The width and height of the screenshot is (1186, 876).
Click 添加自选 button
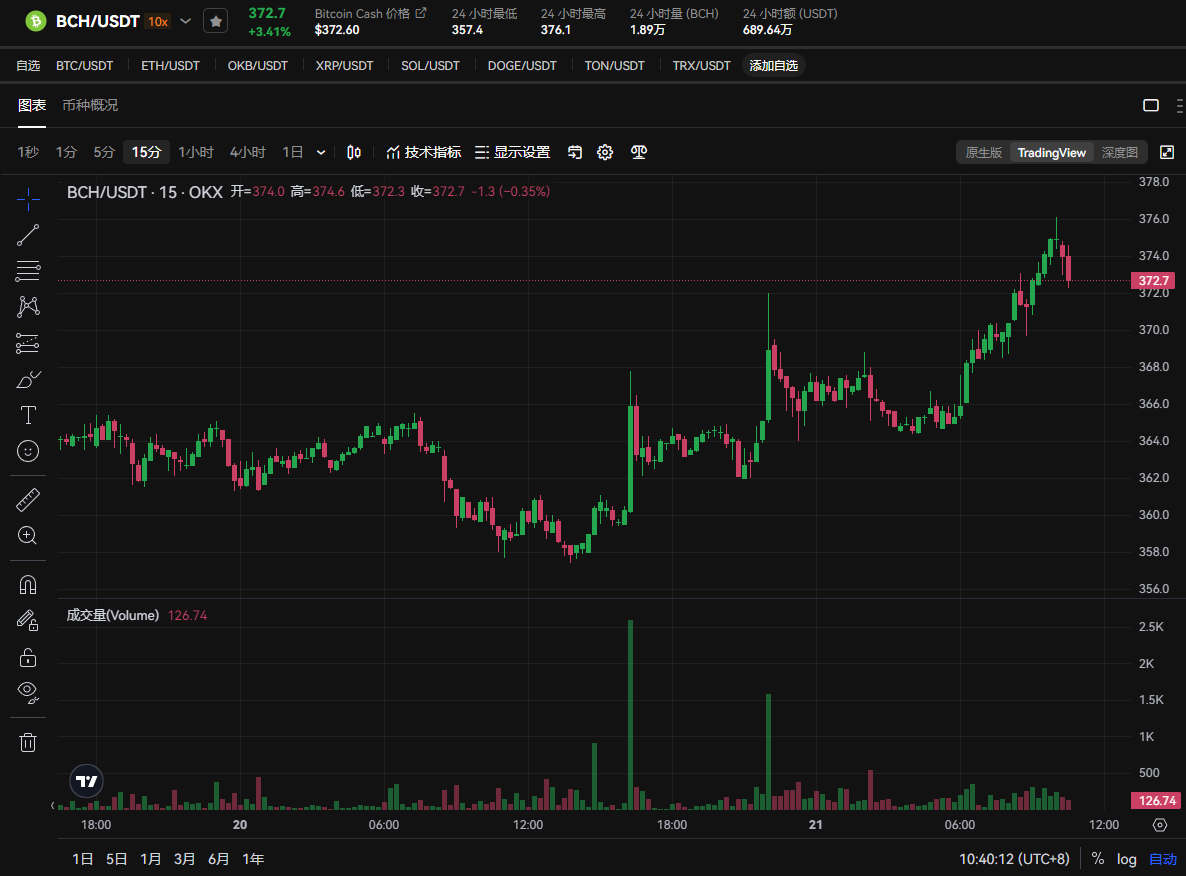(774, 66)
